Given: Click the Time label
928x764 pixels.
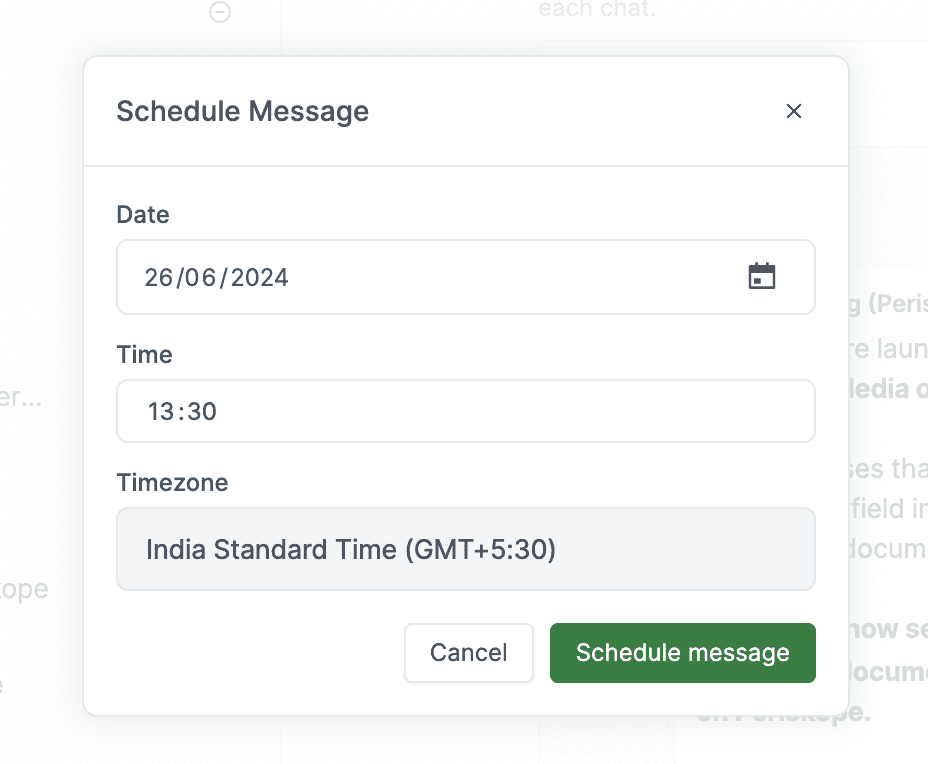Looking at the screenshot, I should pyautogui.click(x=144, y=354).
